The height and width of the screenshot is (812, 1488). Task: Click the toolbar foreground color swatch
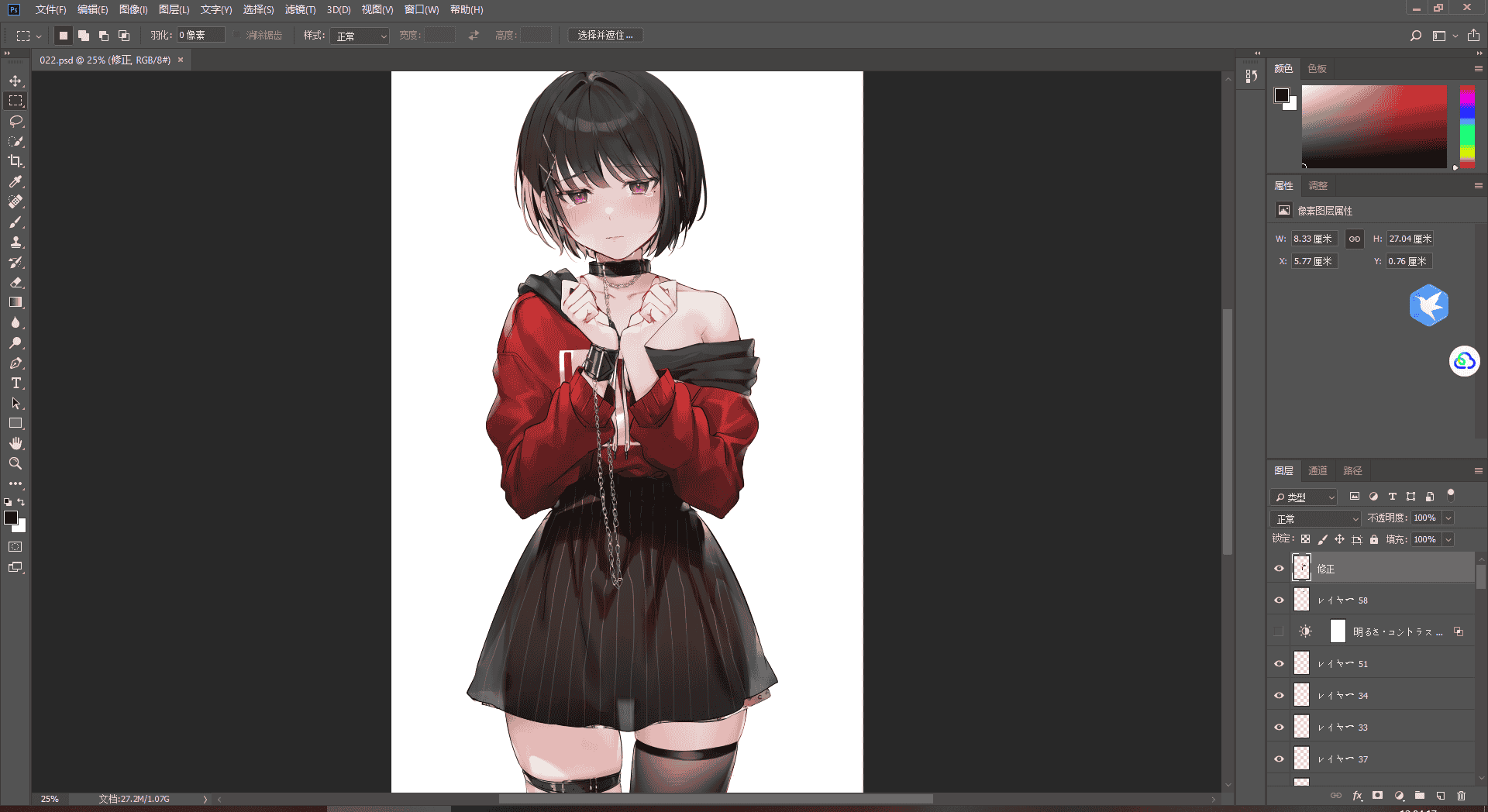11,518
